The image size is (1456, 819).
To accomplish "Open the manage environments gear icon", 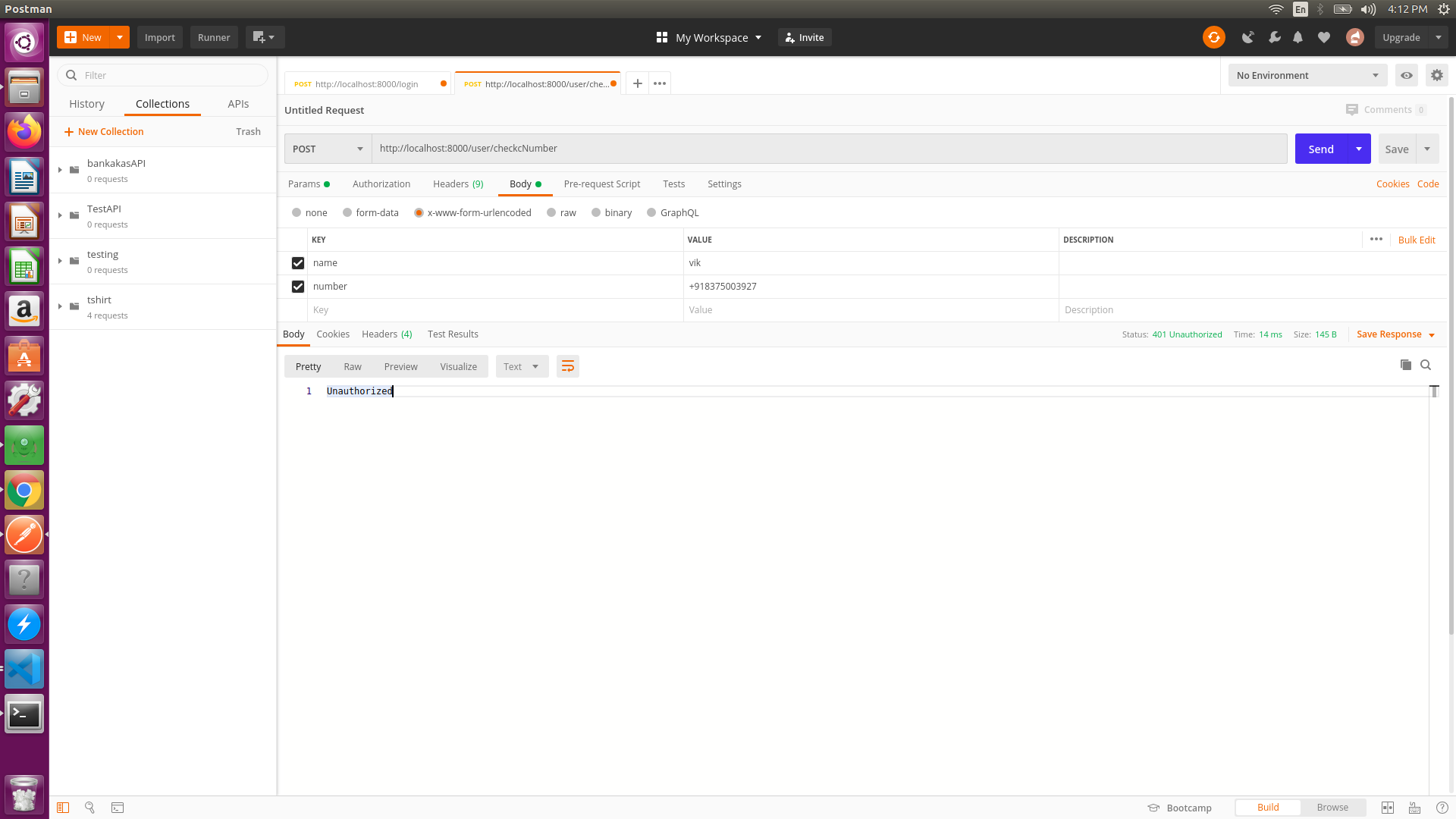I will pyautogui.click(x=1436, y=75).
